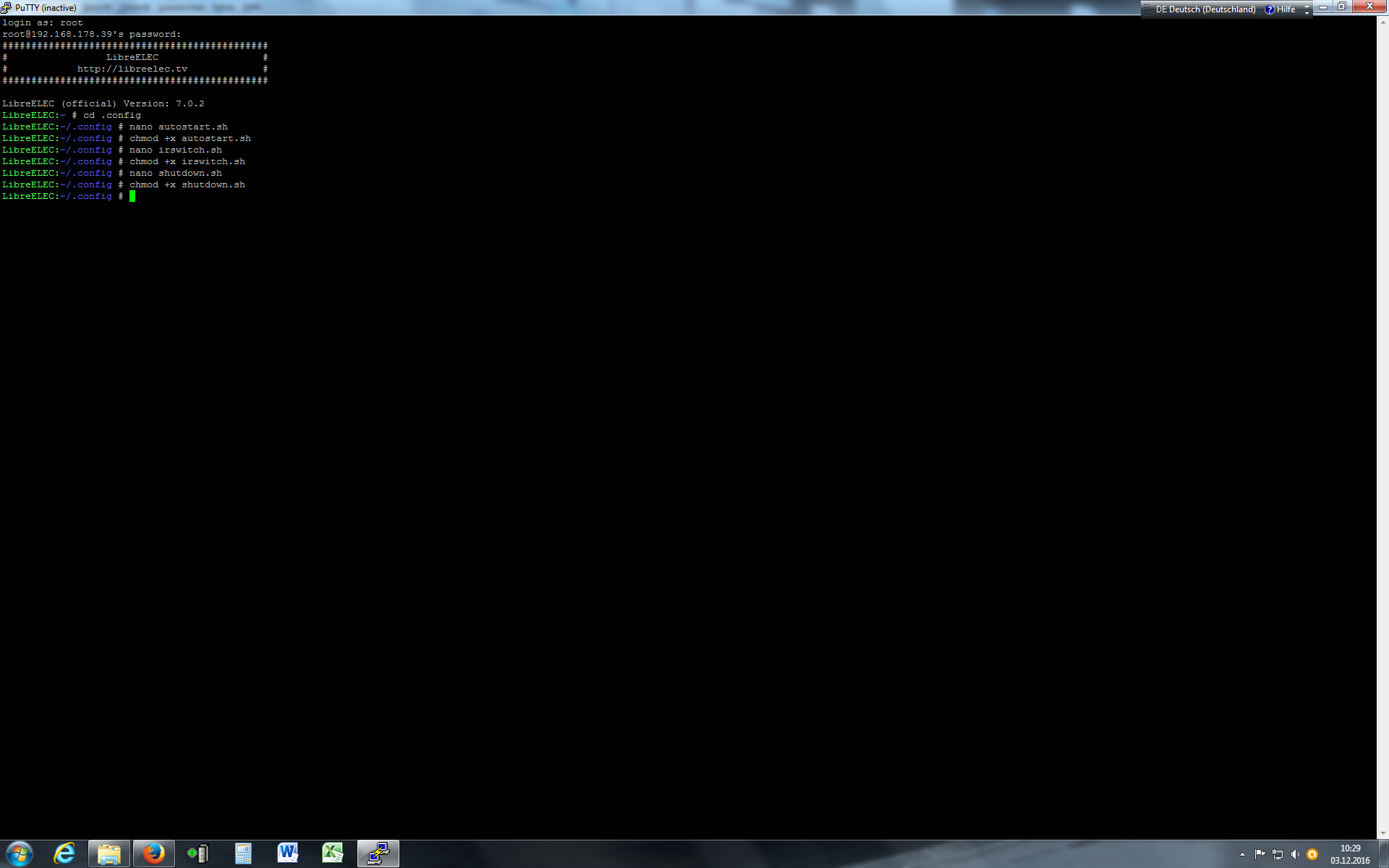The height and width of the screenshot is (868, 1389).
Task: Open Action Center flag icon
Action: coord(1260,854)
